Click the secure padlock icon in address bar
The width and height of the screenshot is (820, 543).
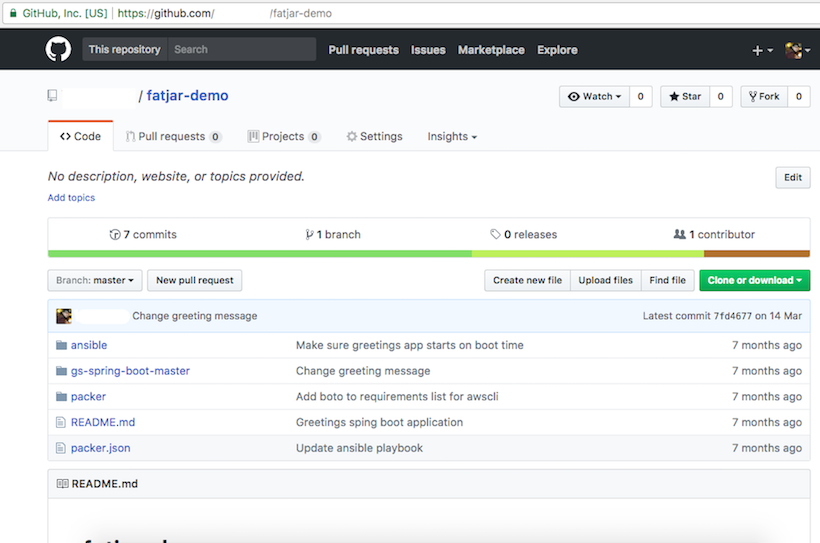pyautogui.click(x=13, y=13)
